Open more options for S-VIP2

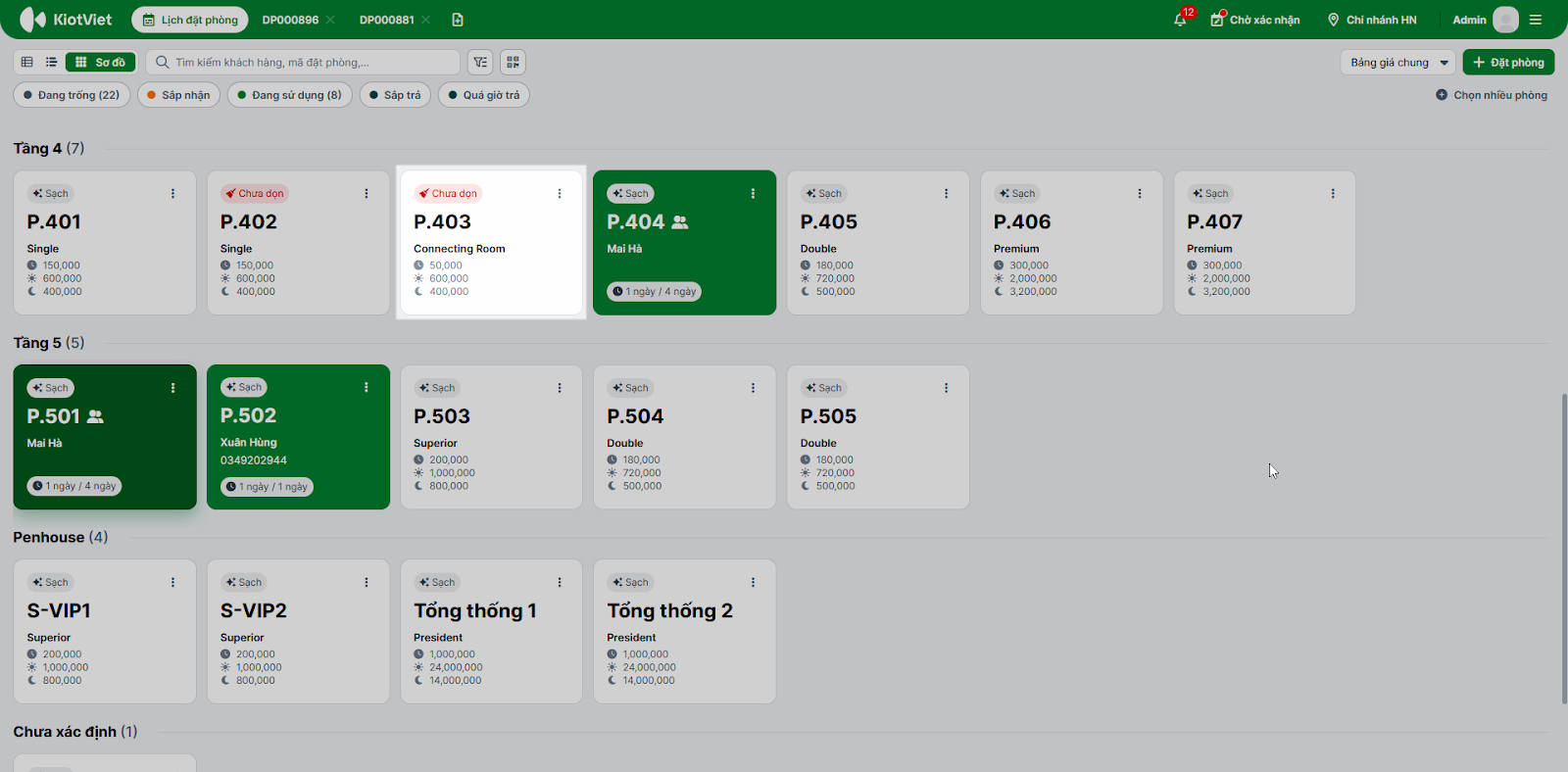point(367,582)
